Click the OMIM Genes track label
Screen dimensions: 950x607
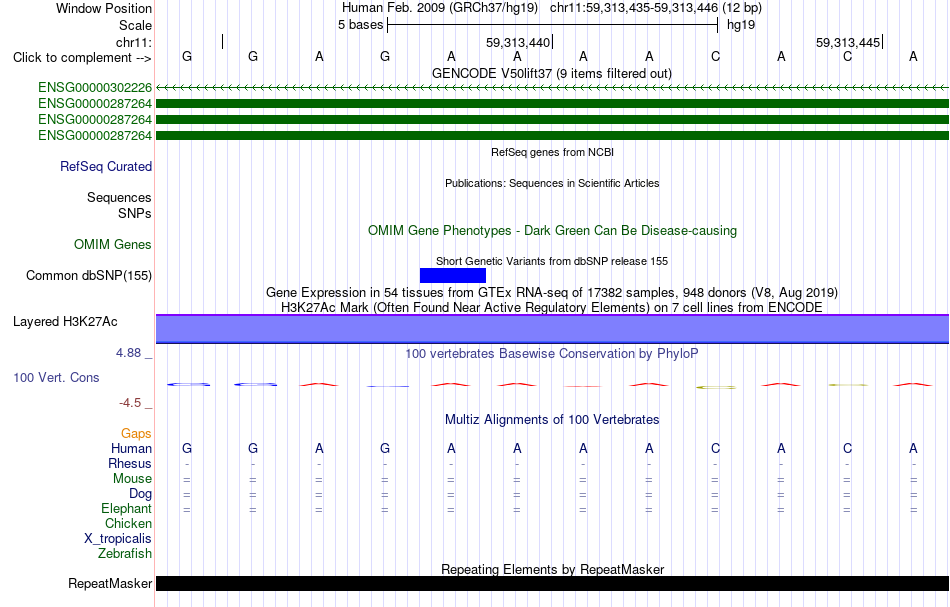pos(113,245)
